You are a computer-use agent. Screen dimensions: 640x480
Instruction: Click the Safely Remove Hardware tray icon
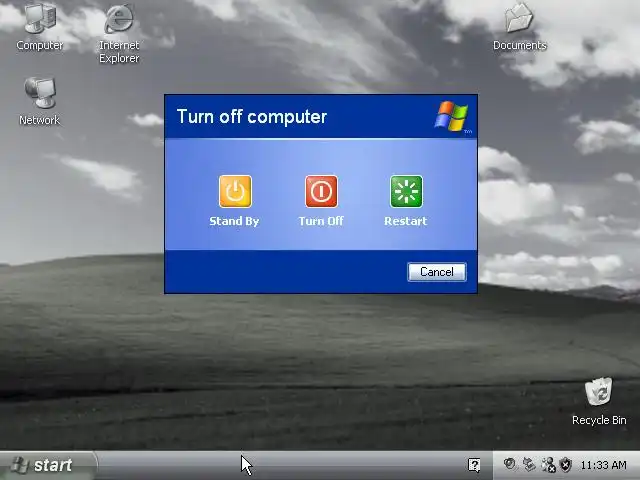click(529, 464)
